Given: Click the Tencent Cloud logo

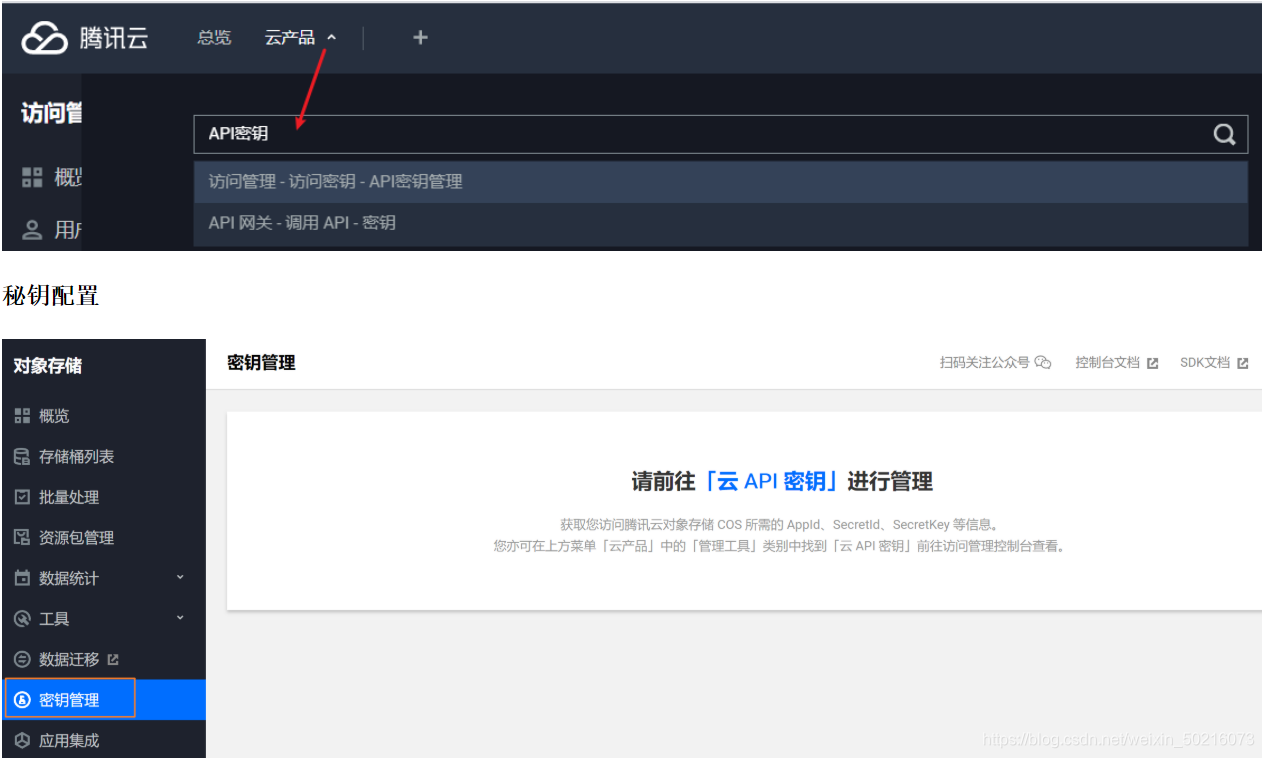Looking at the screenshot, I should [85, 38].
